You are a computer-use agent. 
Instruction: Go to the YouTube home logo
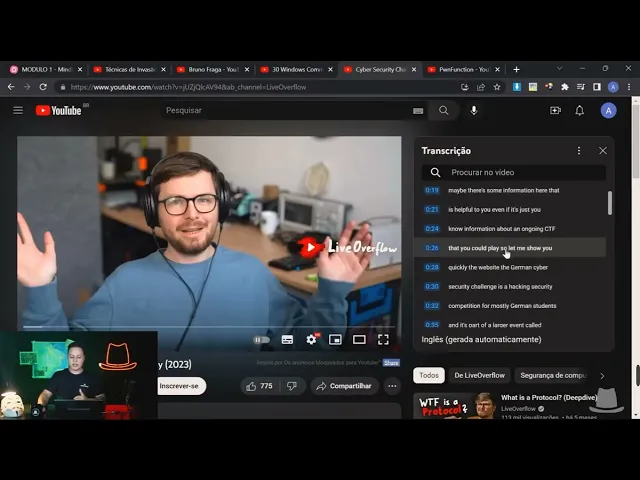tap(58, 111)
